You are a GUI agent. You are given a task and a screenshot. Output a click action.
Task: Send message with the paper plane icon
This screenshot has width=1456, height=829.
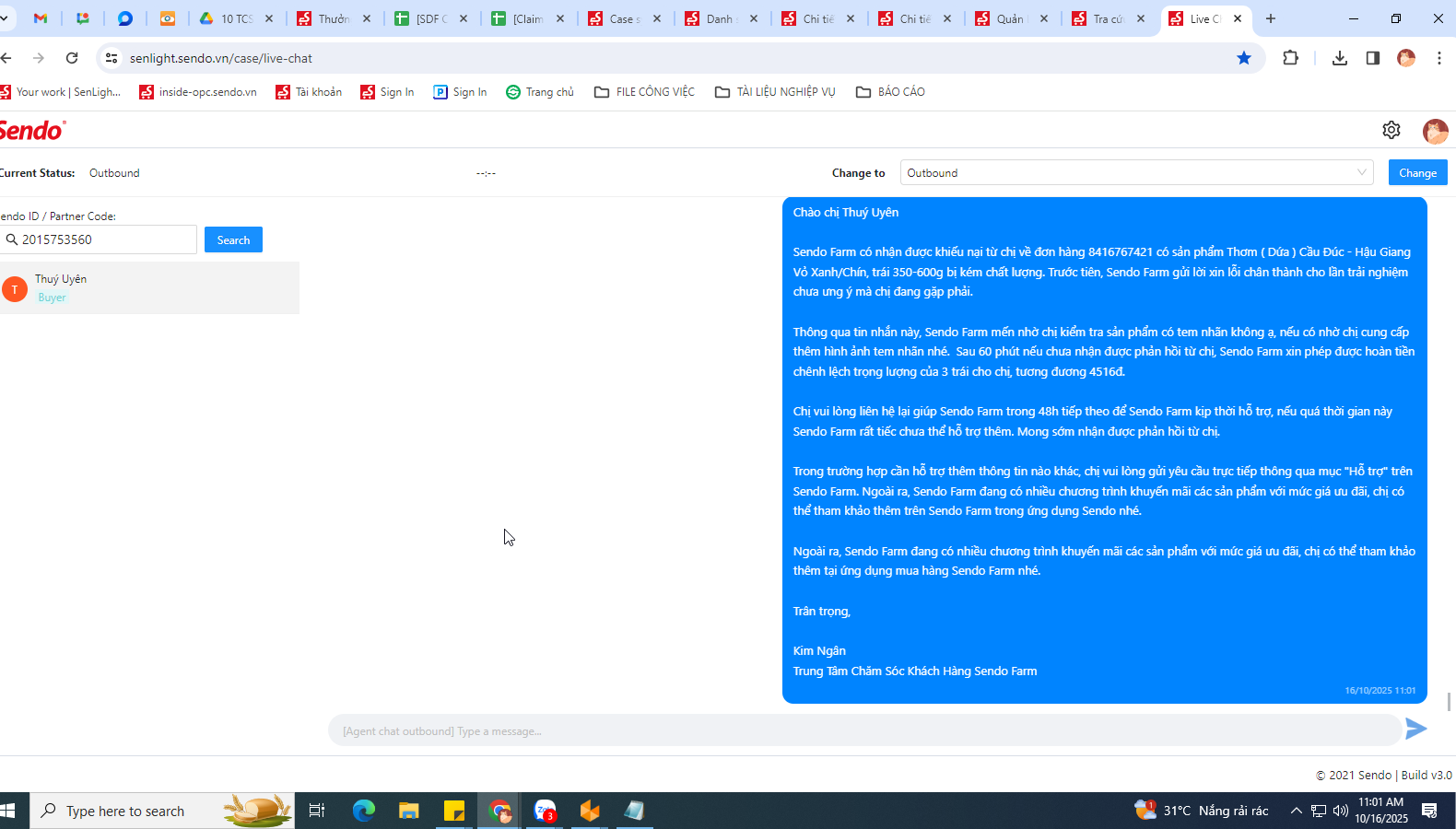coord(1416,729)
